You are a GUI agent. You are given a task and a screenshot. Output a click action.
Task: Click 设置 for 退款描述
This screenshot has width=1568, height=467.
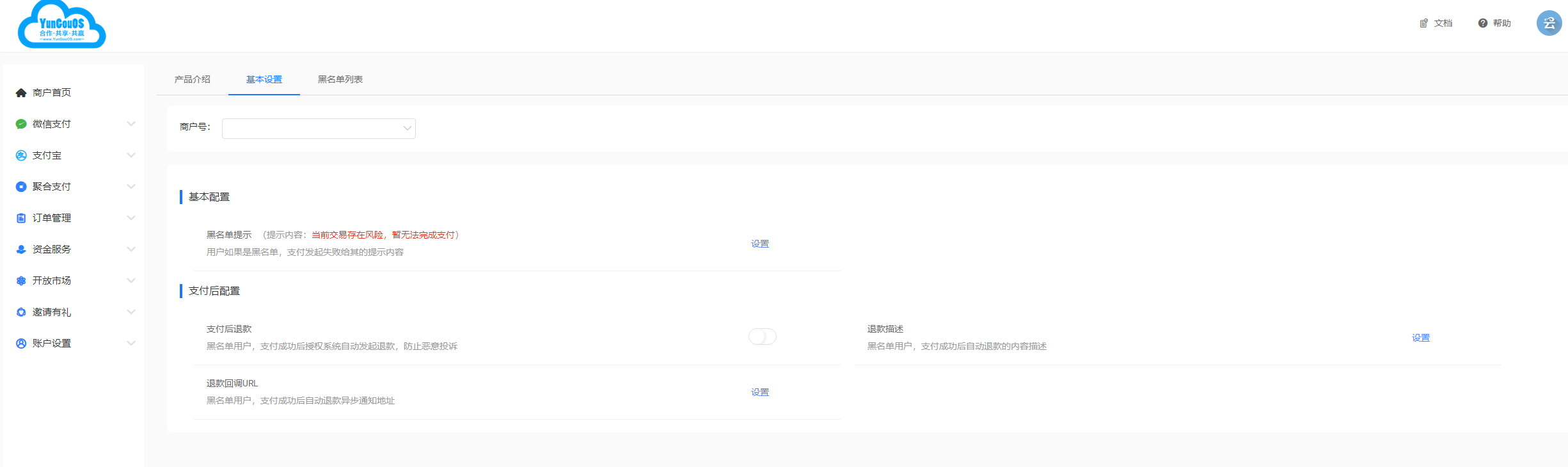[1421, 338]
